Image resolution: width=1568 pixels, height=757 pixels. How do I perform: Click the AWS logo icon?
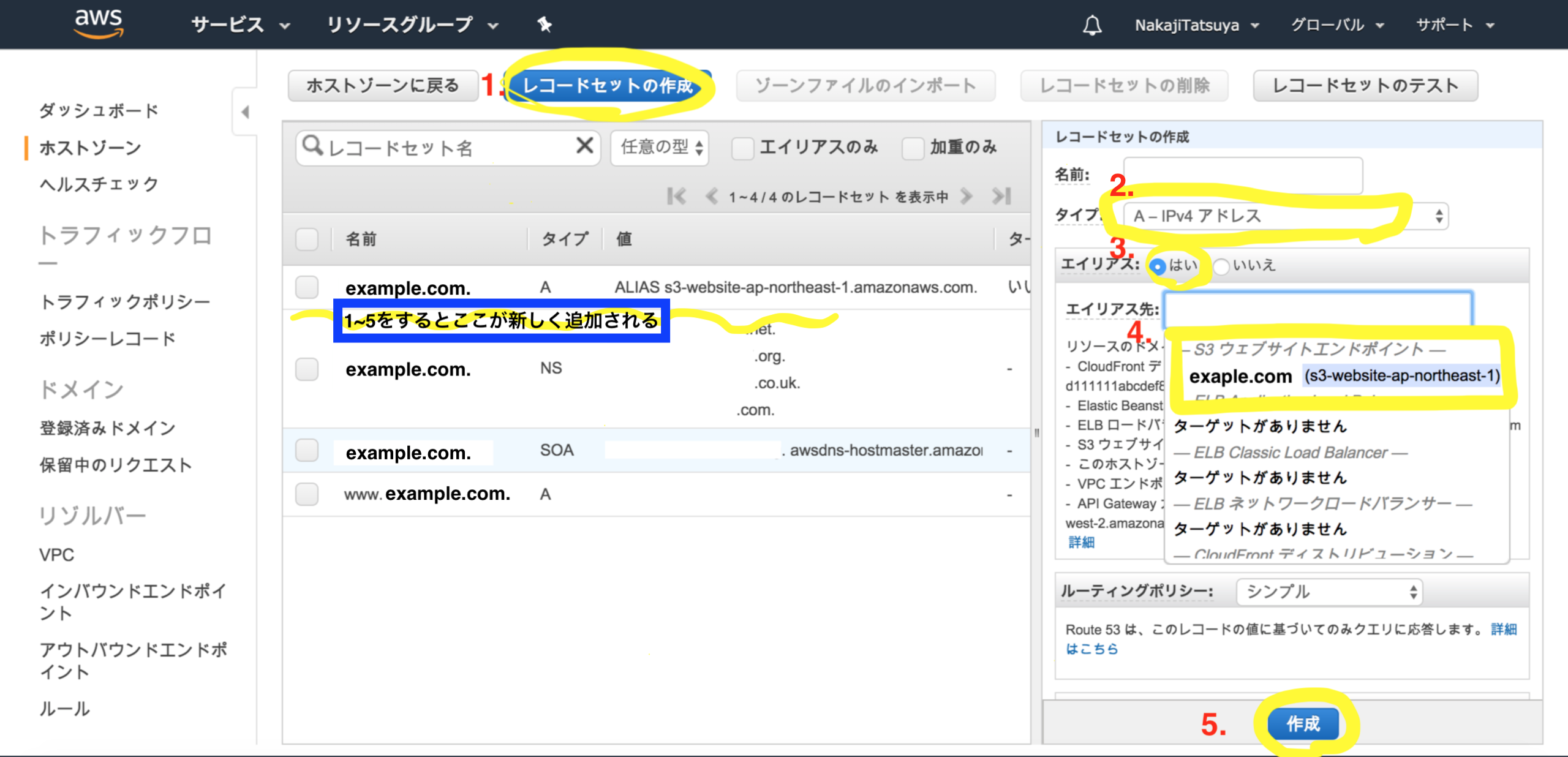[x=98, y=23]
